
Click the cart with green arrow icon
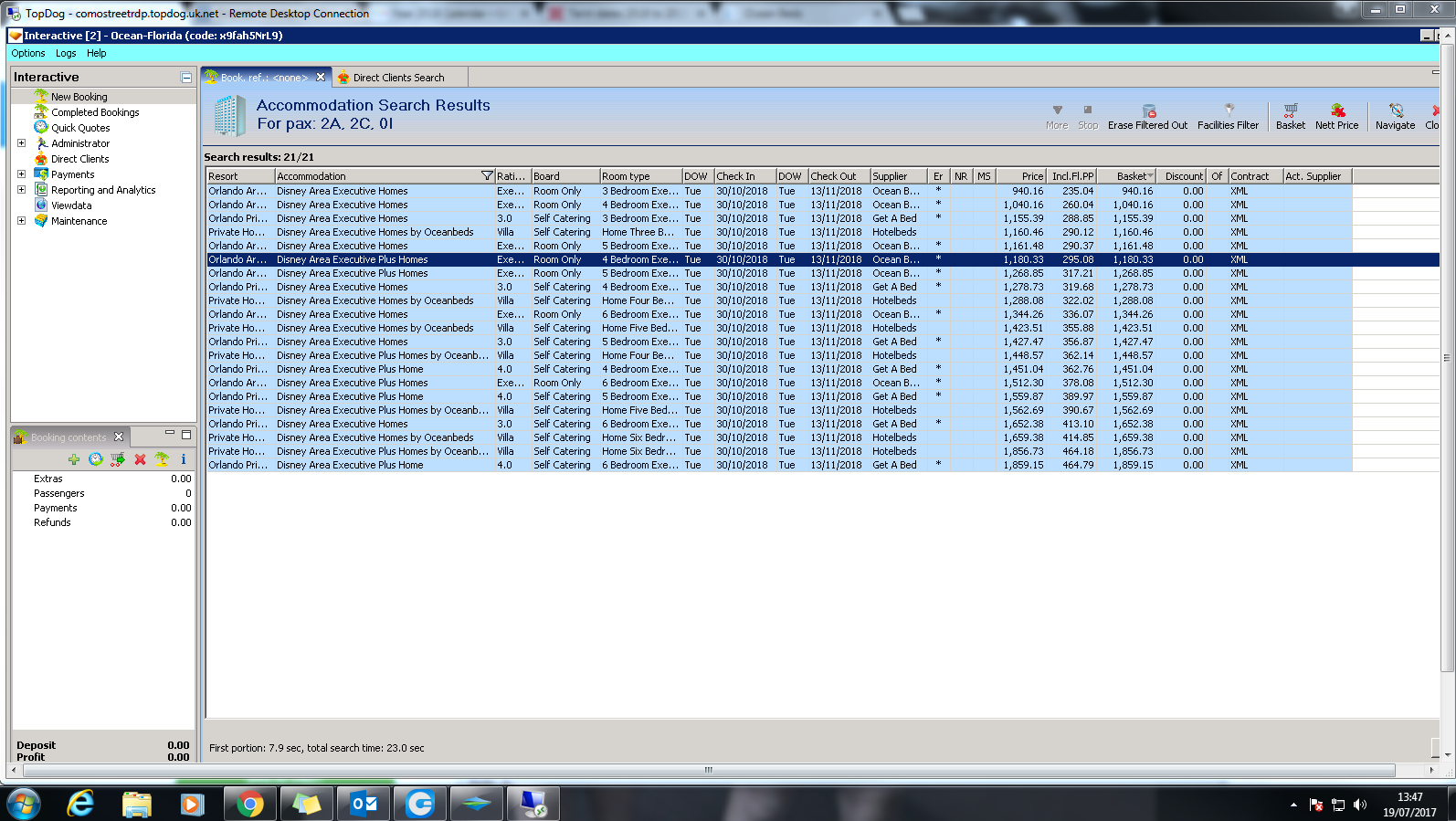(118, 459)
